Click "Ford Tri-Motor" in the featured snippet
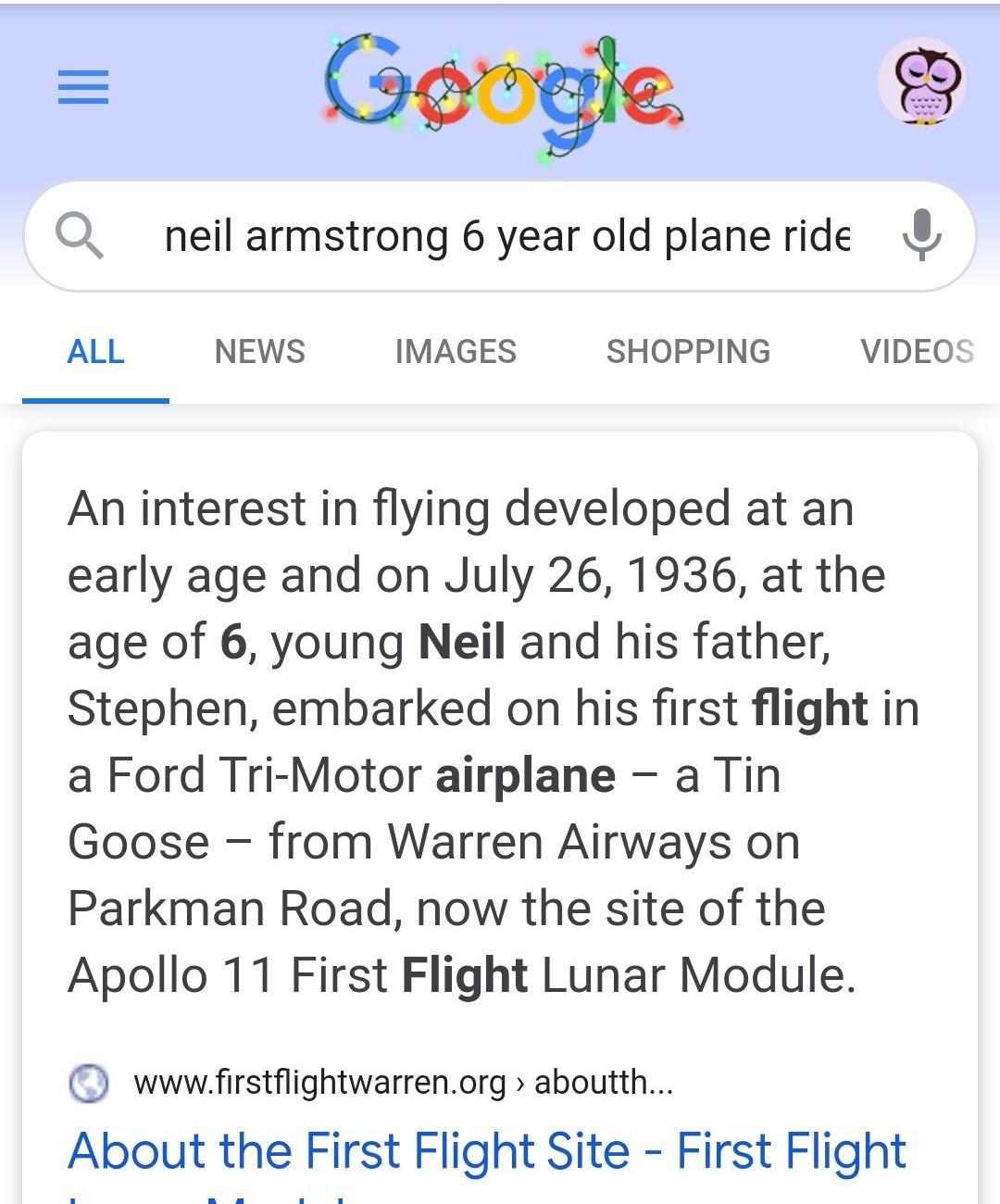This screenshot has width=1000, height=1204. pyautogui.click(x=264, y=775)
